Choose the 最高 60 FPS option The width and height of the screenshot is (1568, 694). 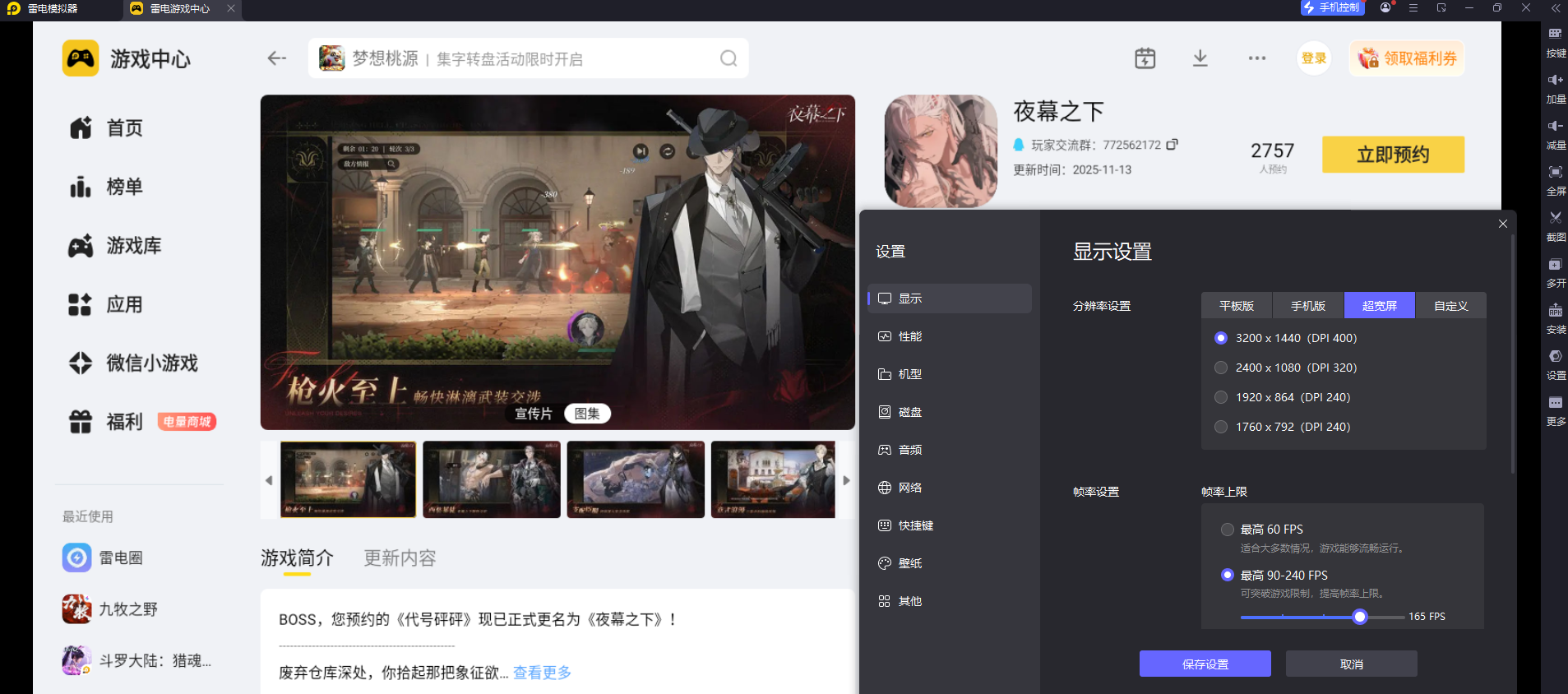tap(1228, 530)
